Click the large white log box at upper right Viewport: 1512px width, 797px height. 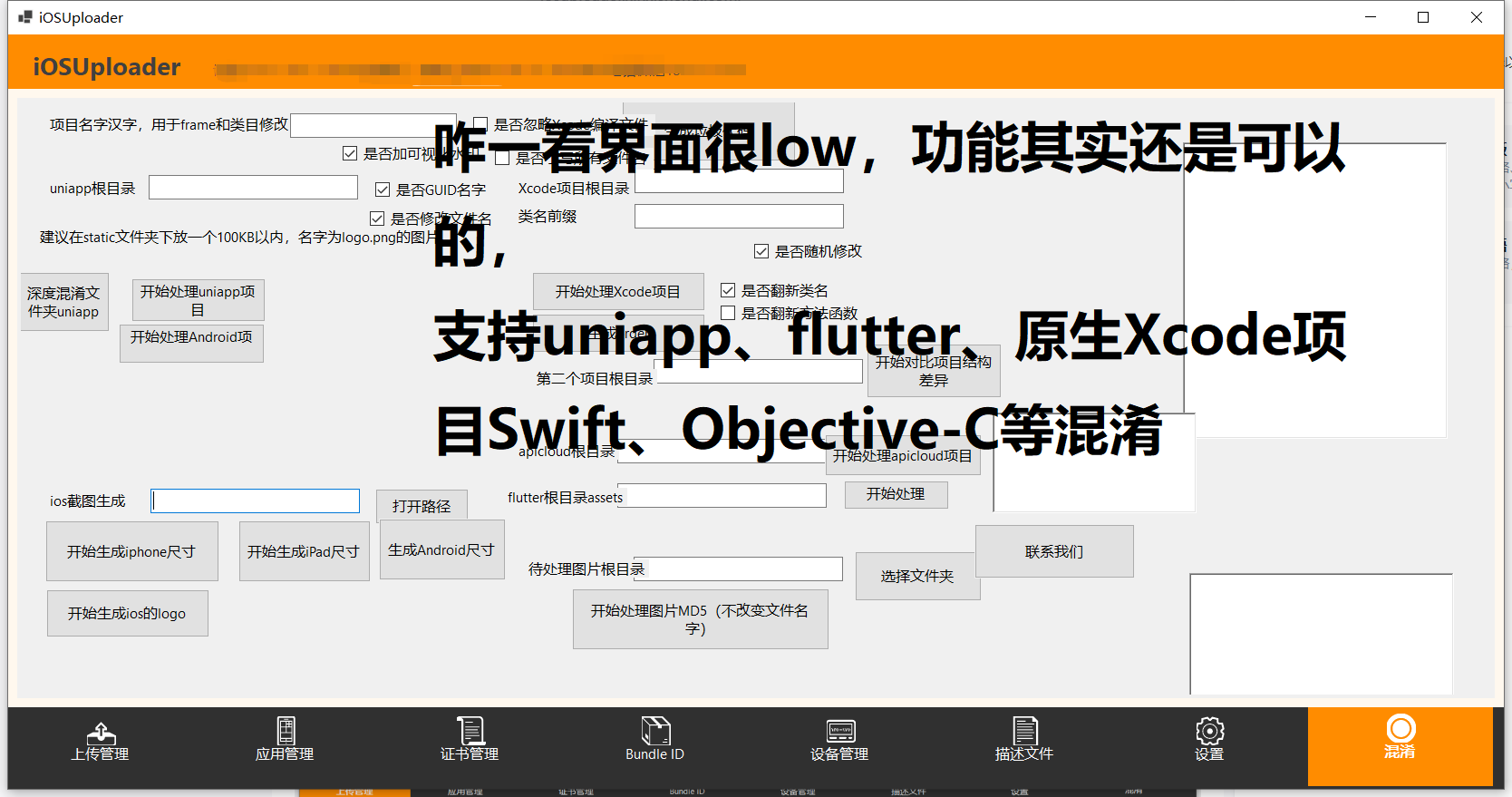[1315, 290]
